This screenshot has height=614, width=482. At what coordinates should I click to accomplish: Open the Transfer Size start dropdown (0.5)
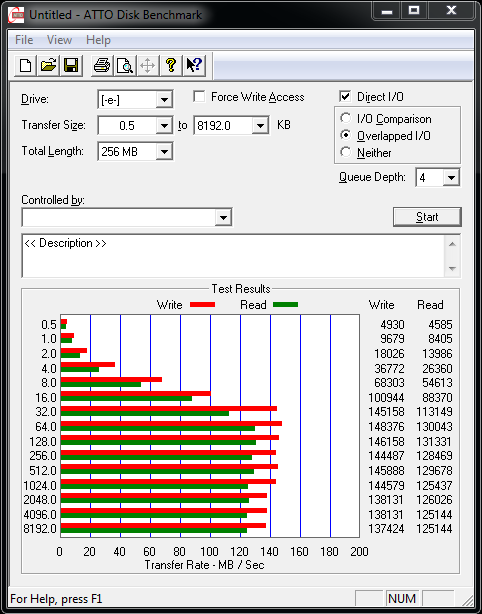click(x=164, y=126)
